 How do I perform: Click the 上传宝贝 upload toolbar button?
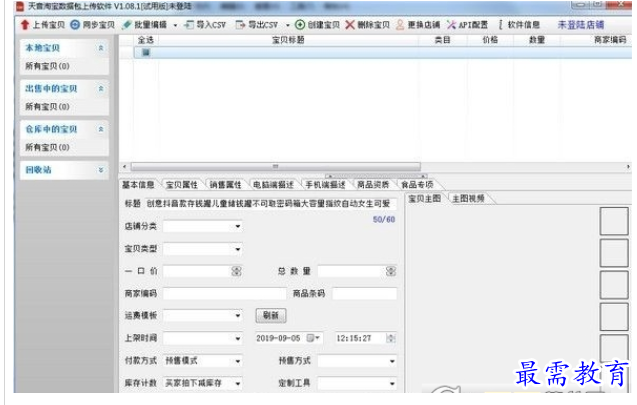[x=43, y=25]
